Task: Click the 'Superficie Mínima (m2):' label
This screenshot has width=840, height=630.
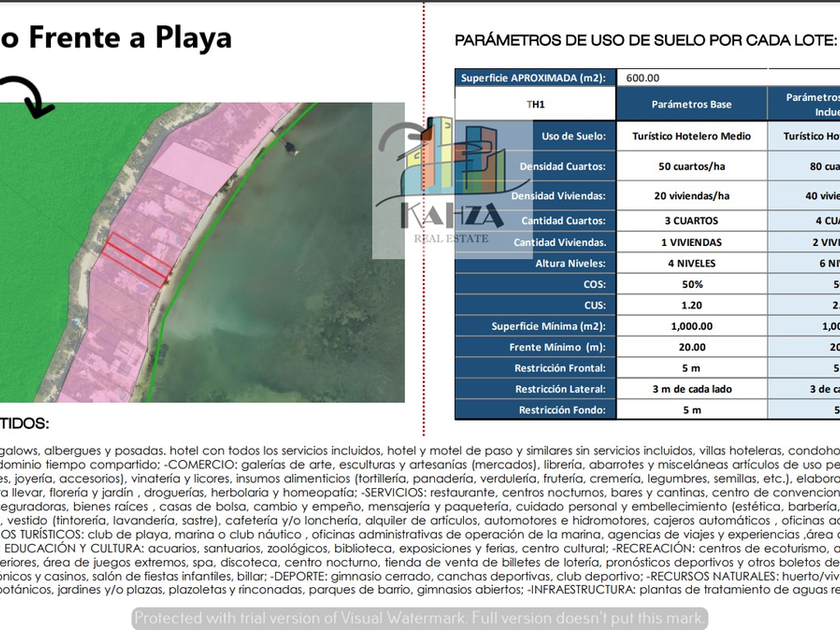Action: [549, 326]
